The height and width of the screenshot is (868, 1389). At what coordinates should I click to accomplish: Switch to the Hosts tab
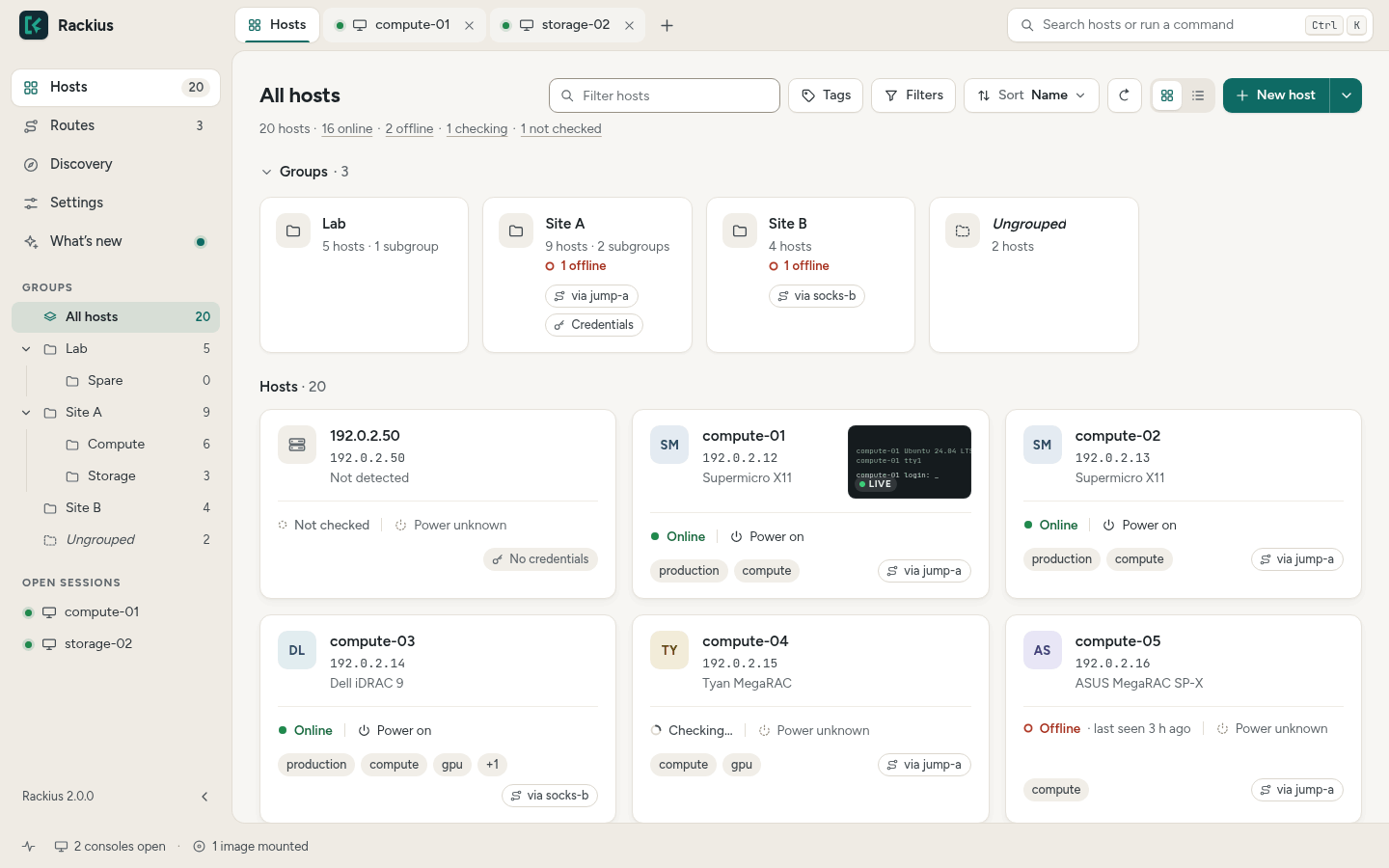[277, 25]
